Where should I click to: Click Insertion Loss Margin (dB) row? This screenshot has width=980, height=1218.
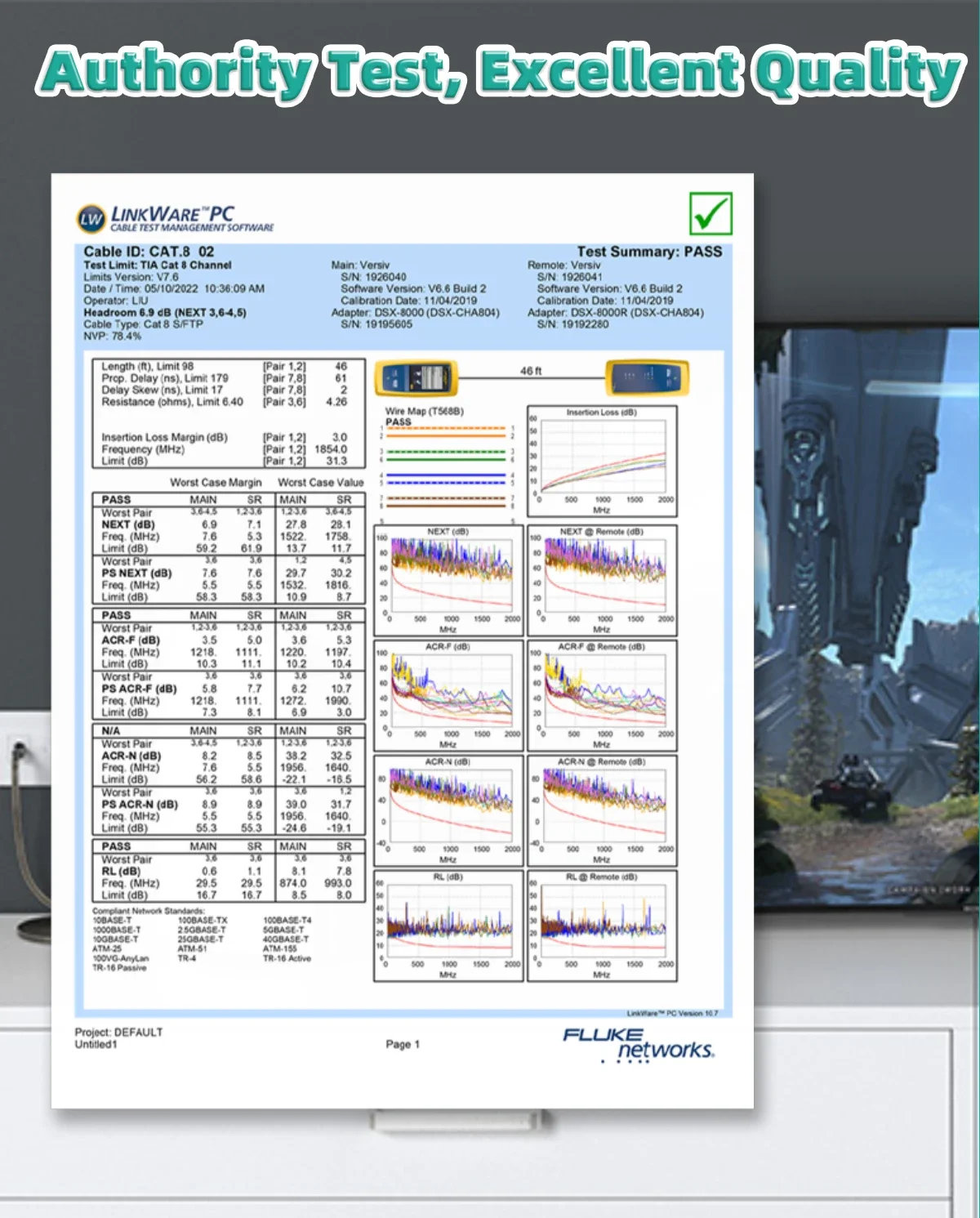pyautogui.click(x=225, y=438)
